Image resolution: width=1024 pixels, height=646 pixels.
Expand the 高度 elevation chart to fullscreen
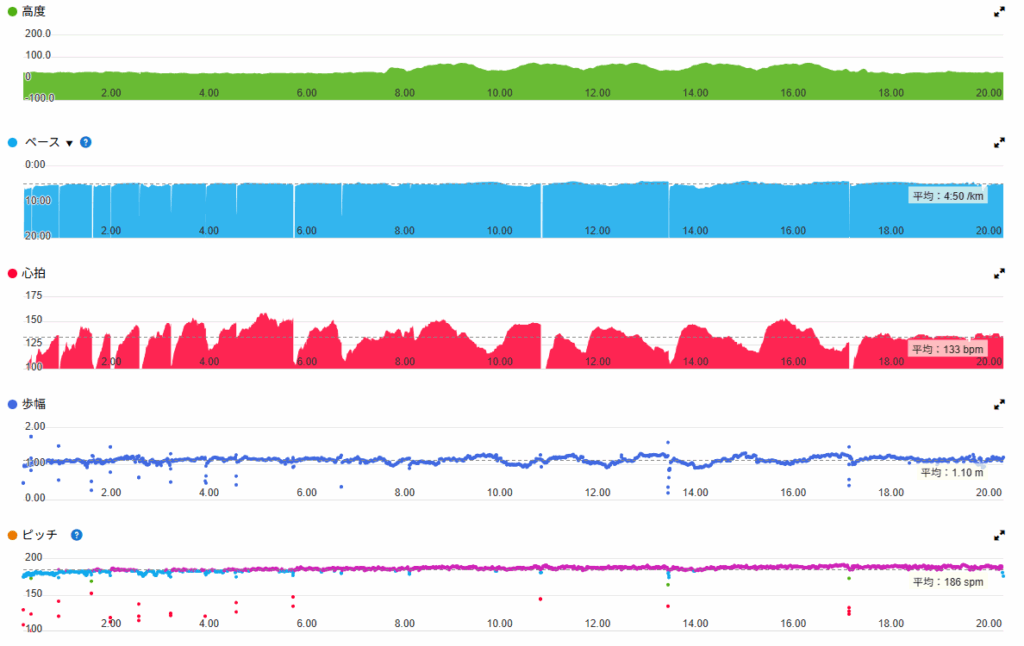coord(998,12)
